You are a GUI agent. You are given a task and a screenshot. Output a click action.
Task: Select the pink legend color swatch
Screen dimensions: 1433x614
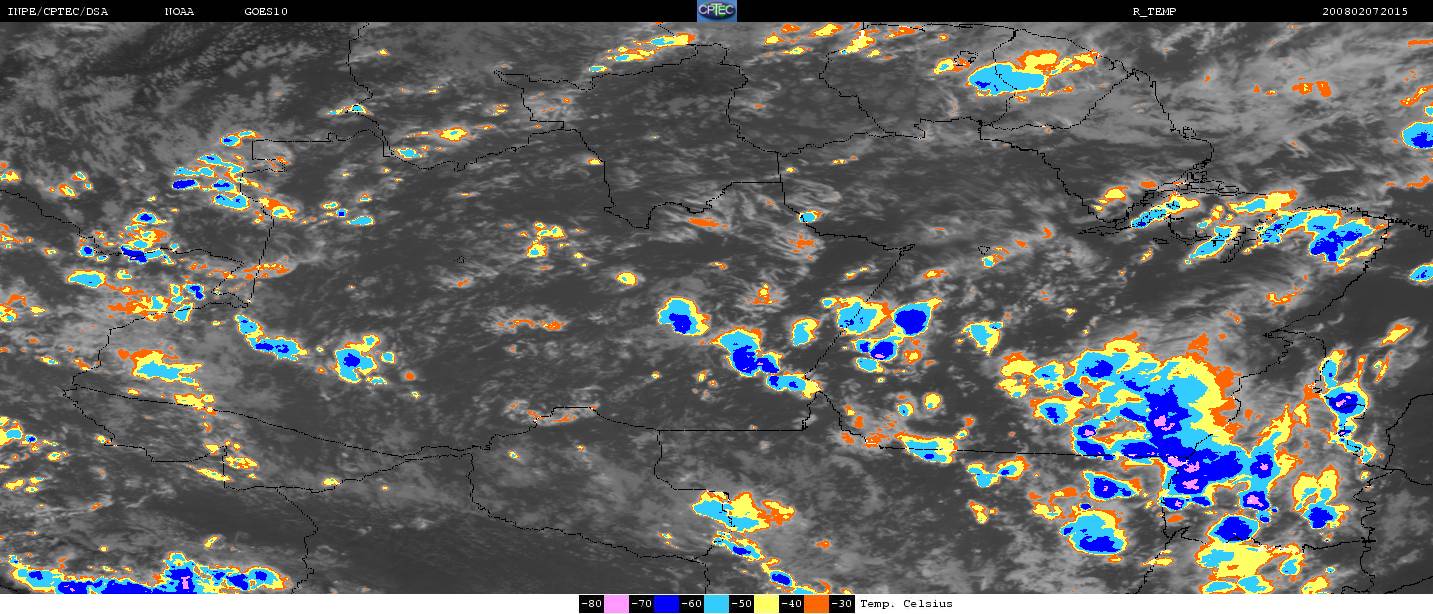click(616, 604)
